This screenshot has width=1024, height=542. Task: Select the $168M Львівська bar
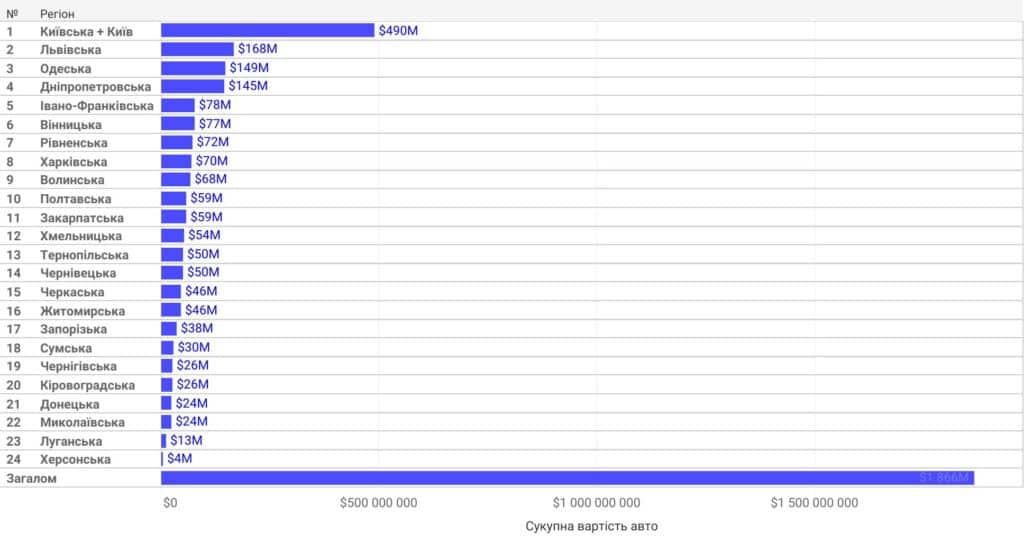[197, 49]
